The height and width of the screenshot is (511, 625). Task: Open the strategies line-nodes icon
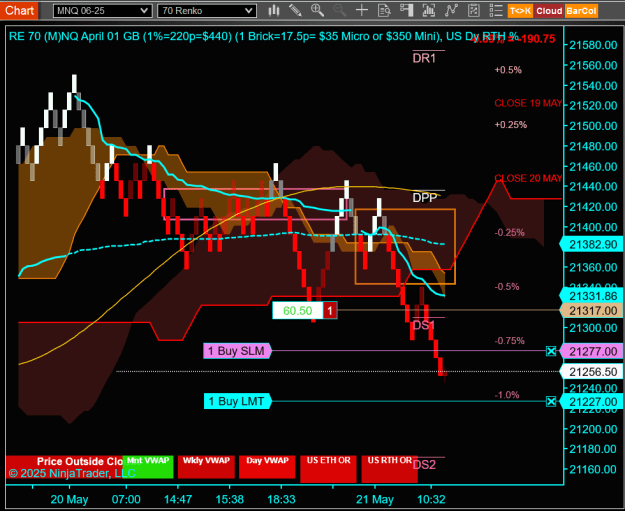tap(451, 11)
